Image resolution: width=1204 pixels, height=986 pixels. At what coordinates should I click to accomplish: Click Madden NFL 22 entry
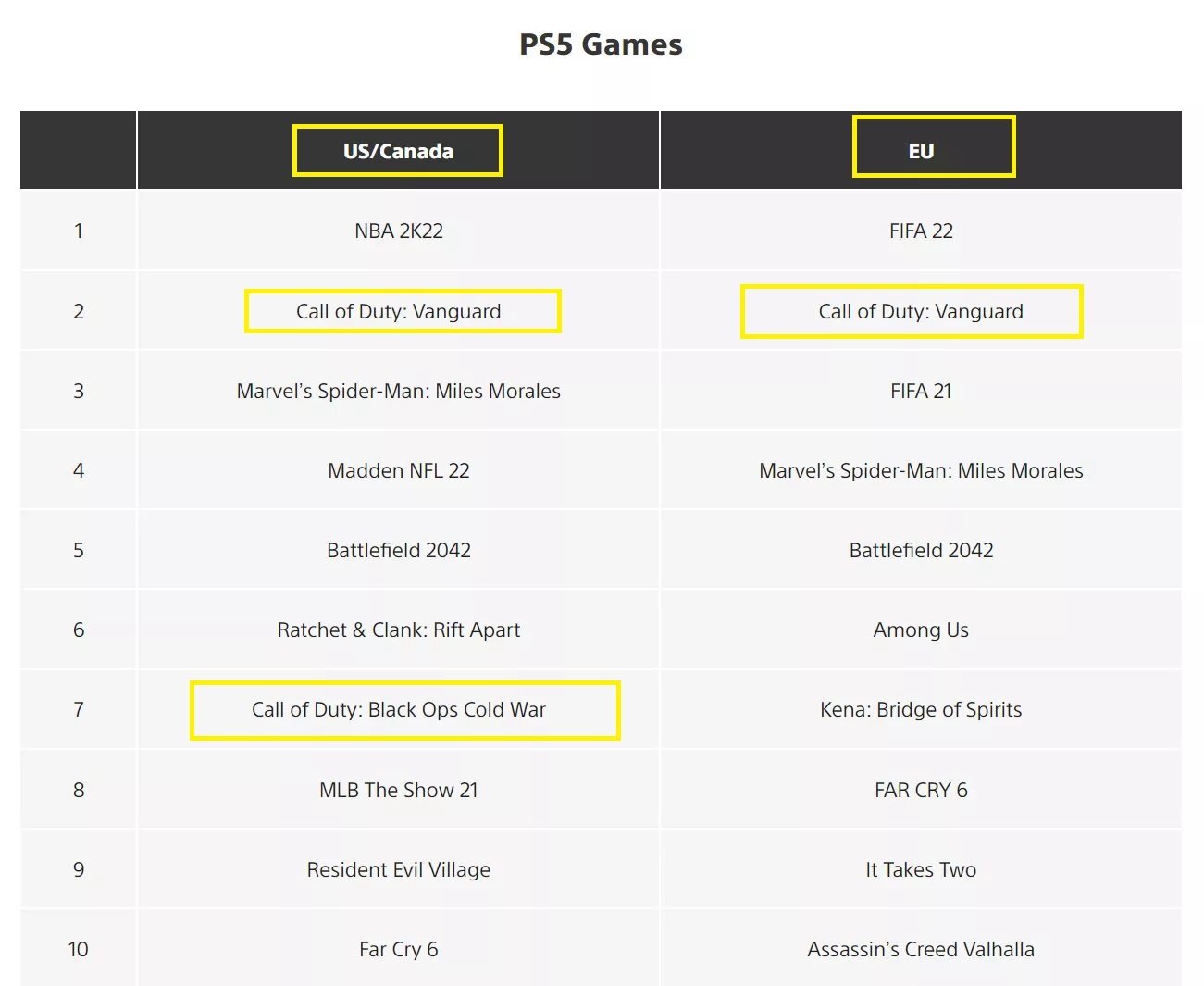(399, 470)
